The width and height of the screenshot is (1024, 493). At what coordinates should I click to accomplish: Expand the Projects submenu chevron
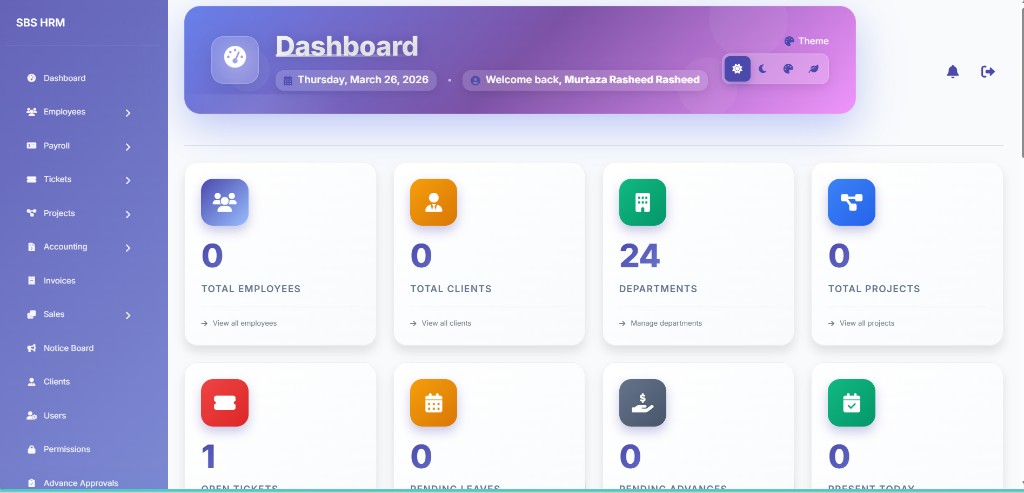pos(128,214)
